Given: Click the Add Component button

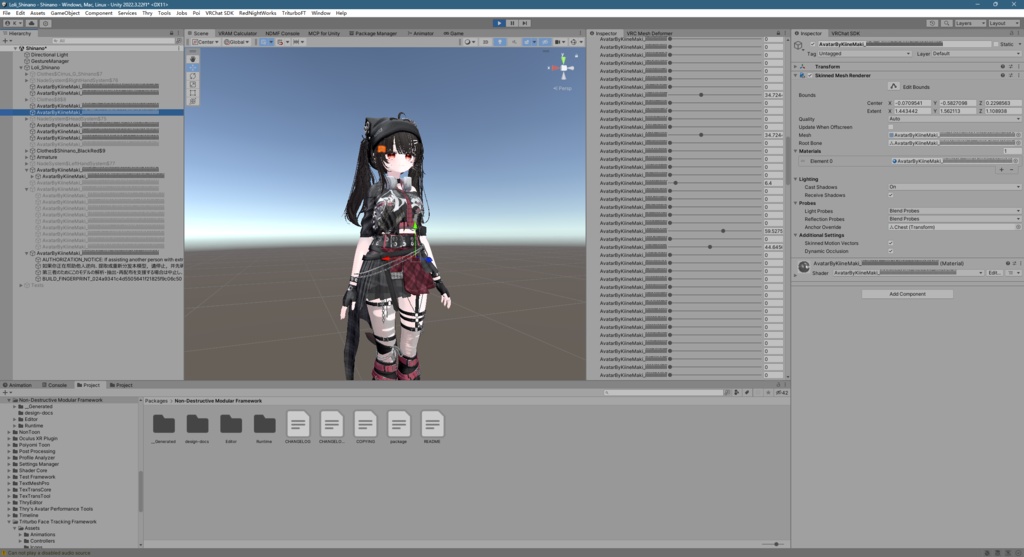Looking at the screenshot, I should point(907,294).
